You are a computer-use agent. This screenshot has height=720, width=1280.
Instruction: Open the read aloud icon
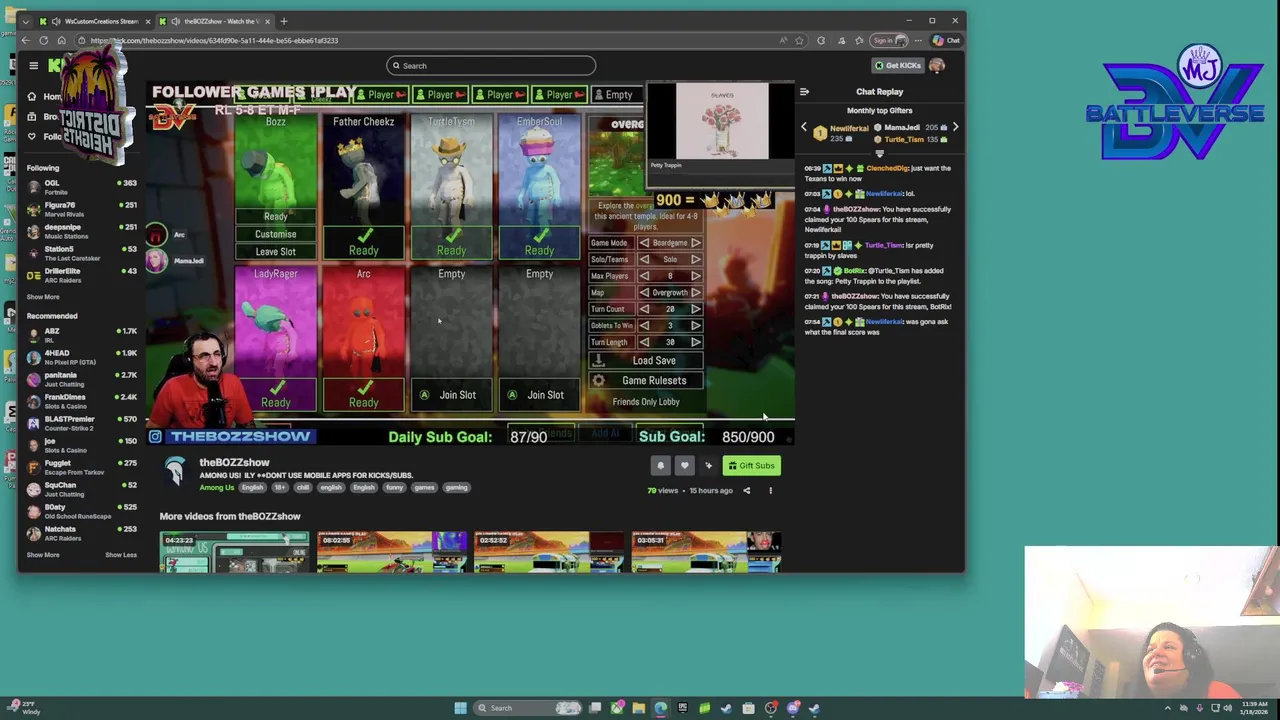(783, 41)
